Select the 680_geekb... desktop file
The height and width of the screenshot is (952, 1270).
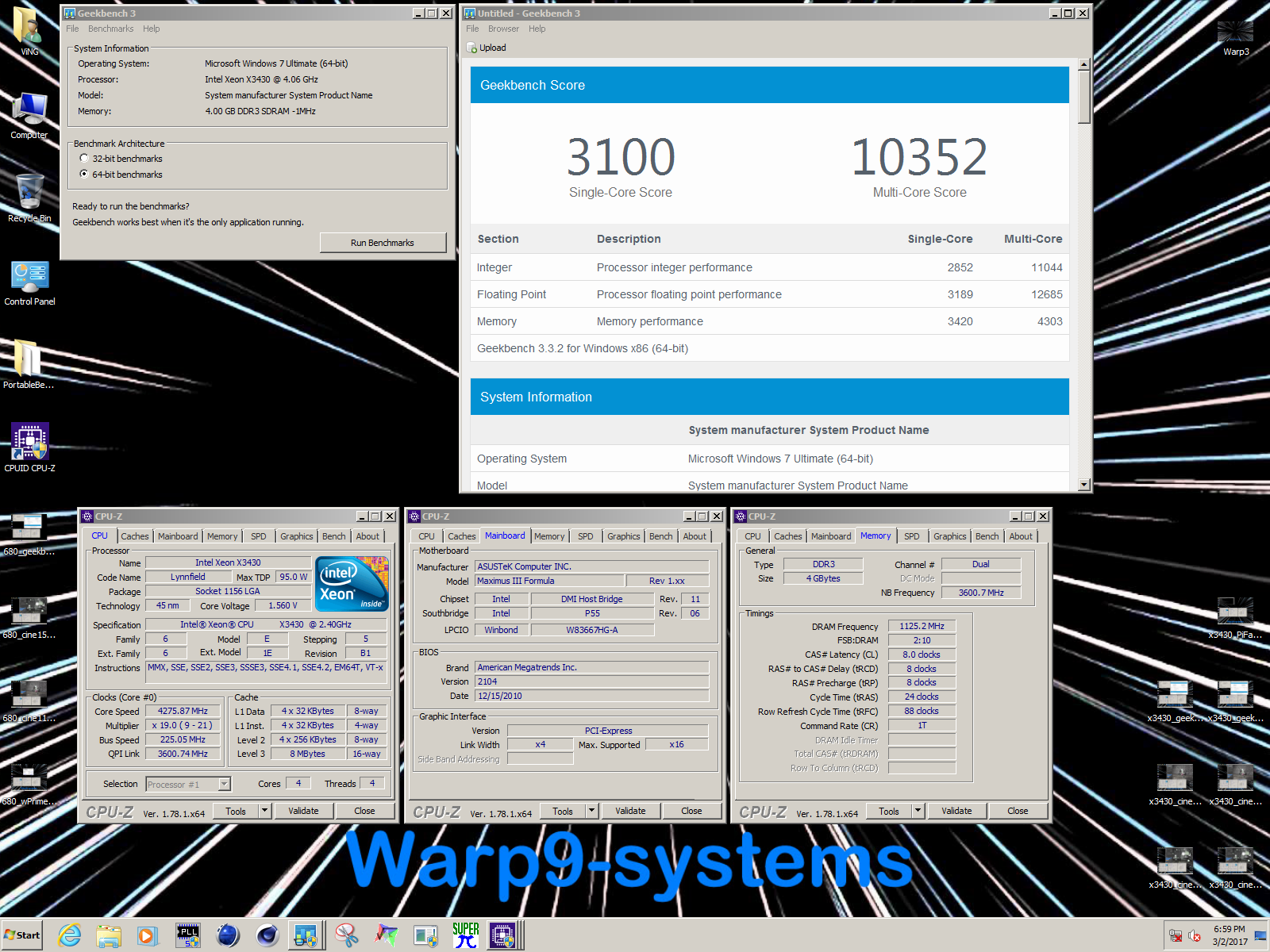[29, 535]
